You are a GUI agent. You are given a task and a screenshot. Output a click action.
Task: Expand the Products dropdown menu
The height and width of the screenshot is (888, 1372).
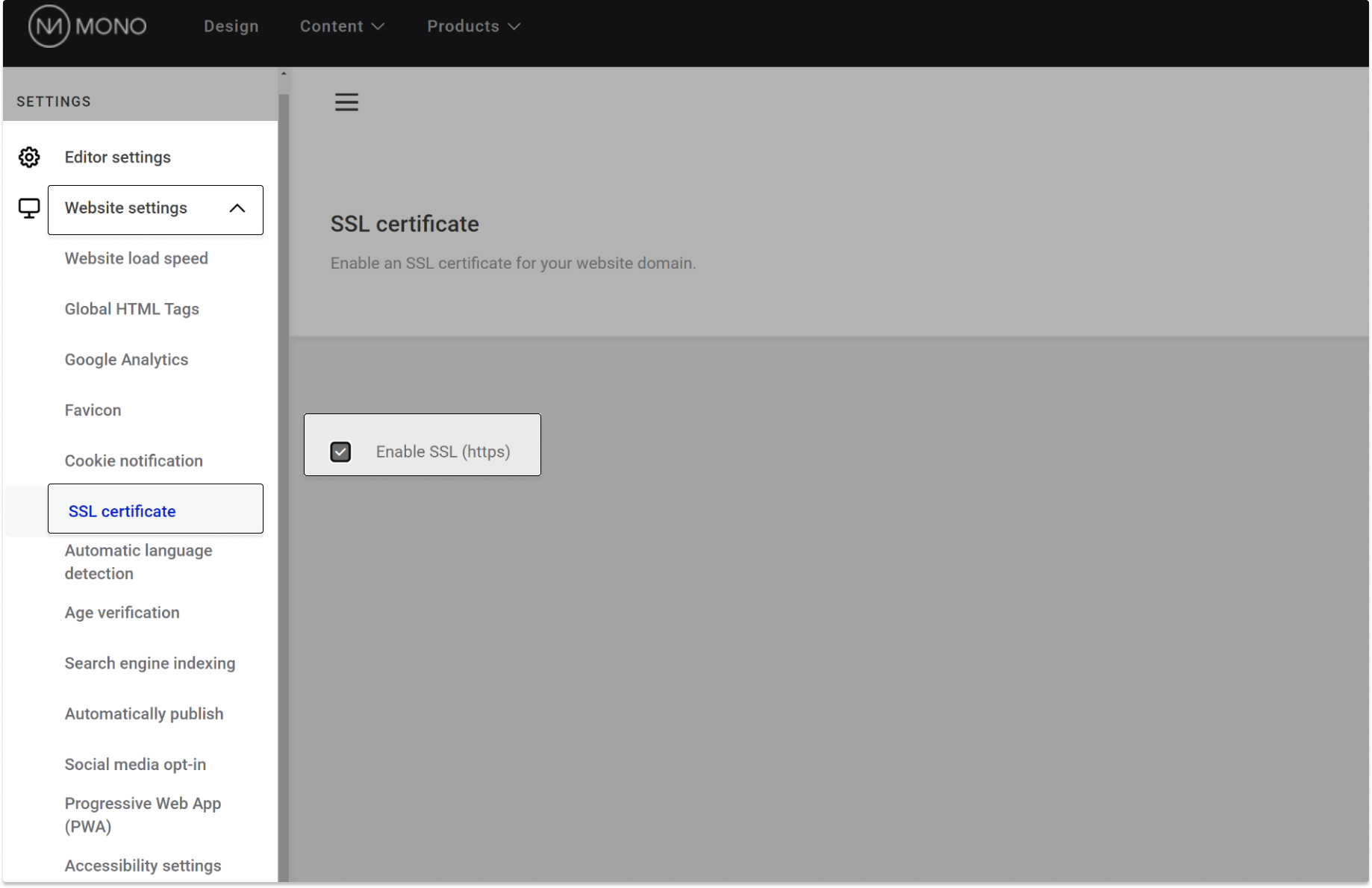[x=474, y=26]
